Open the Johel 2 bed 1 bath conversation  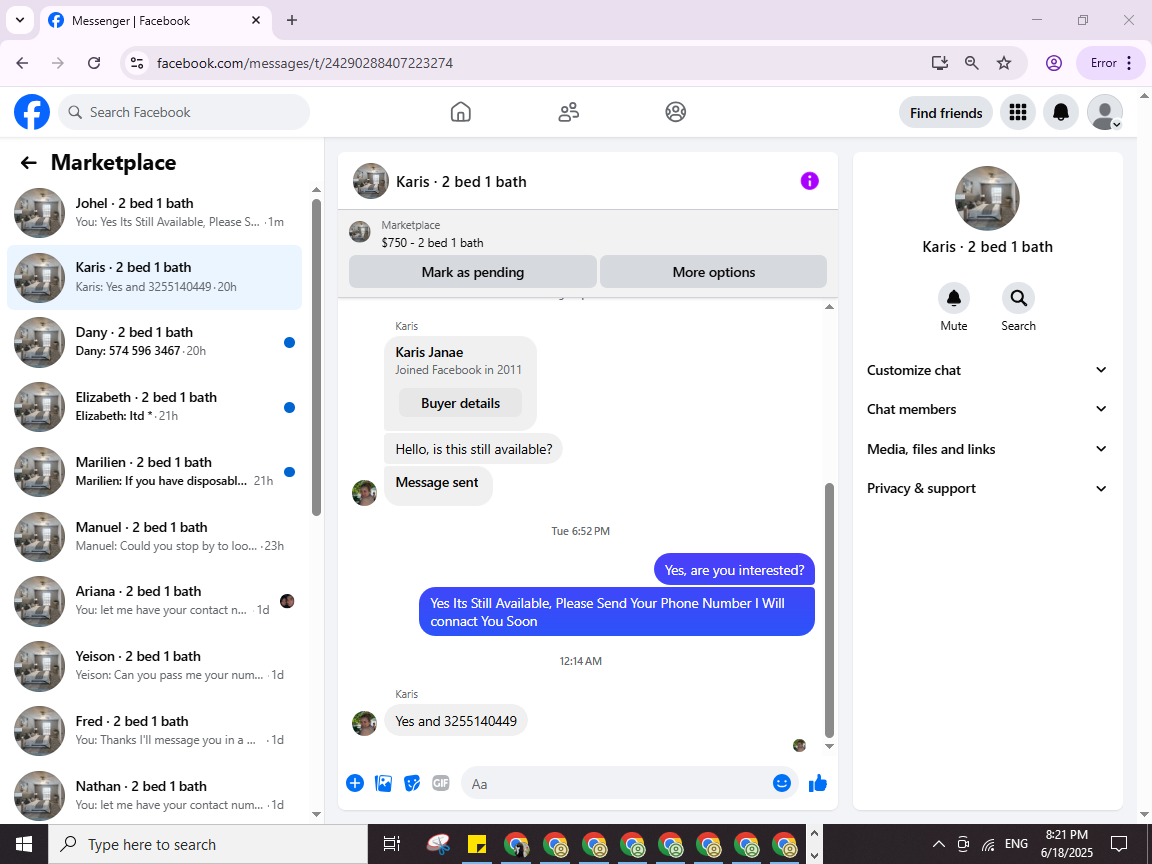point(154,212)
